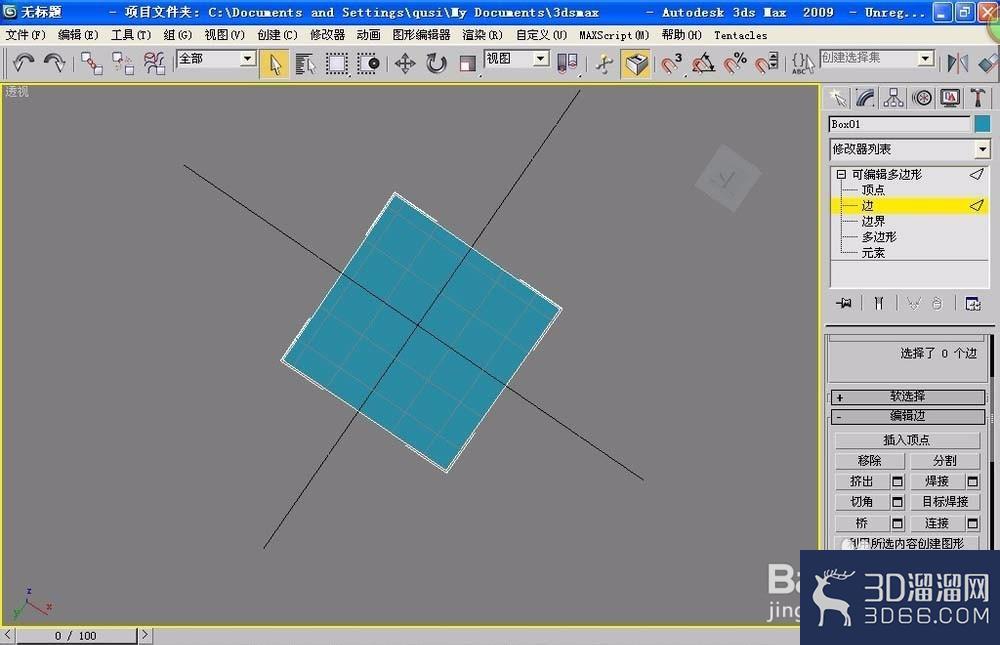This screenshot has height=645, width=1000.
Task: Click the time slider showing 0 / 100
Action: pos(76,635)
